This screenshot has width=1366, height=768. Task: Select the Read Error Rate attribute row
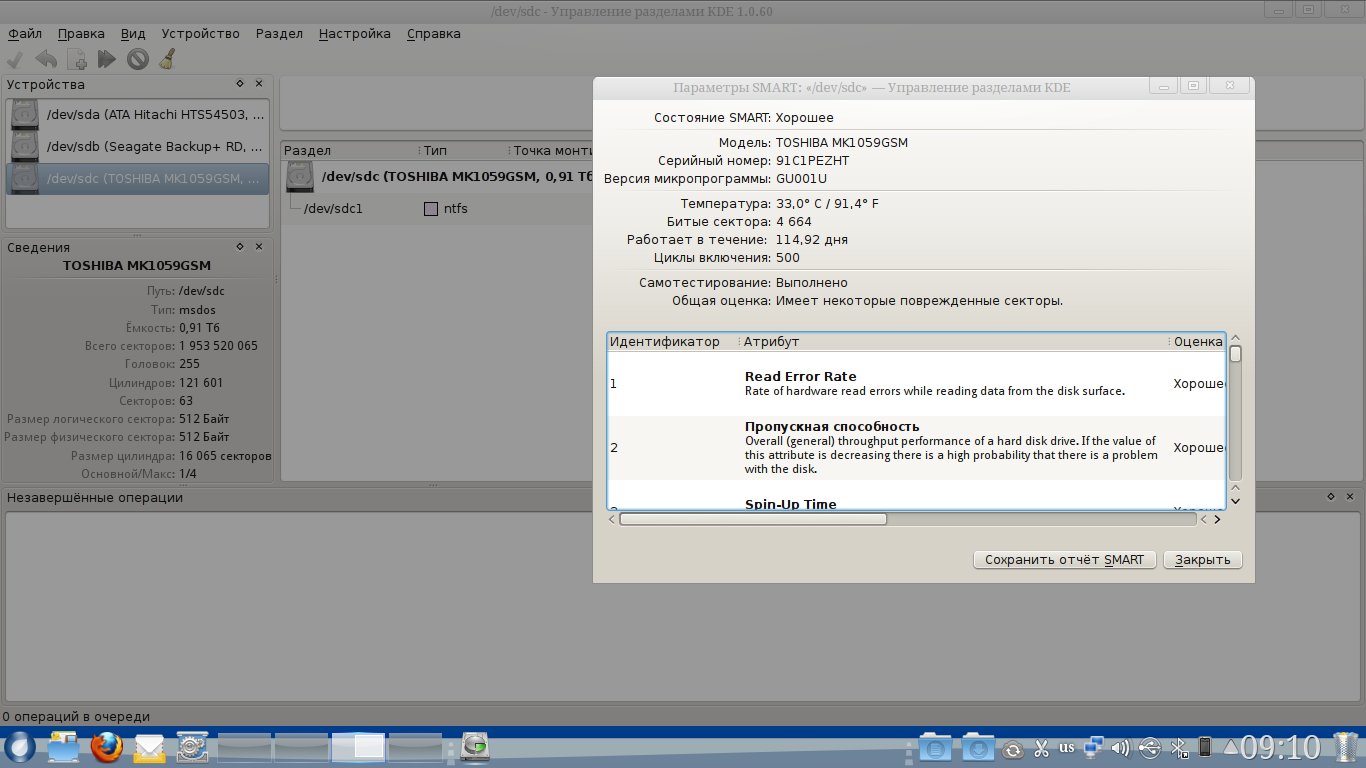click(x=916, y=384)
